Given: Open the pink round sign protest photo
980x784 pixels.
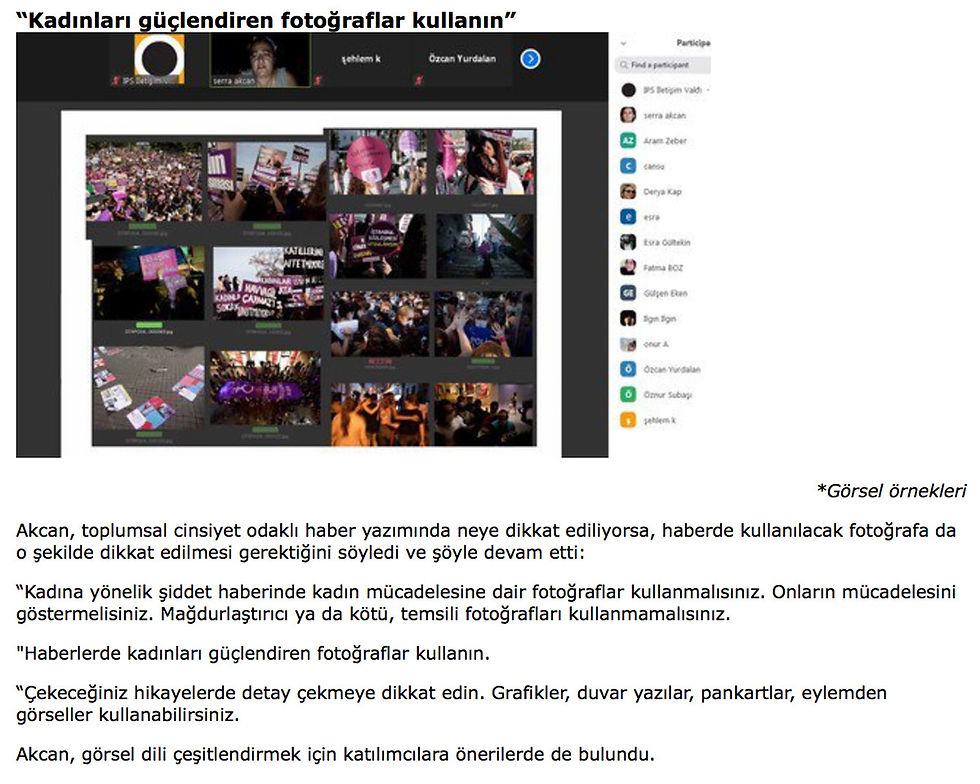Looking at the screenshot, I should (378, 162).
